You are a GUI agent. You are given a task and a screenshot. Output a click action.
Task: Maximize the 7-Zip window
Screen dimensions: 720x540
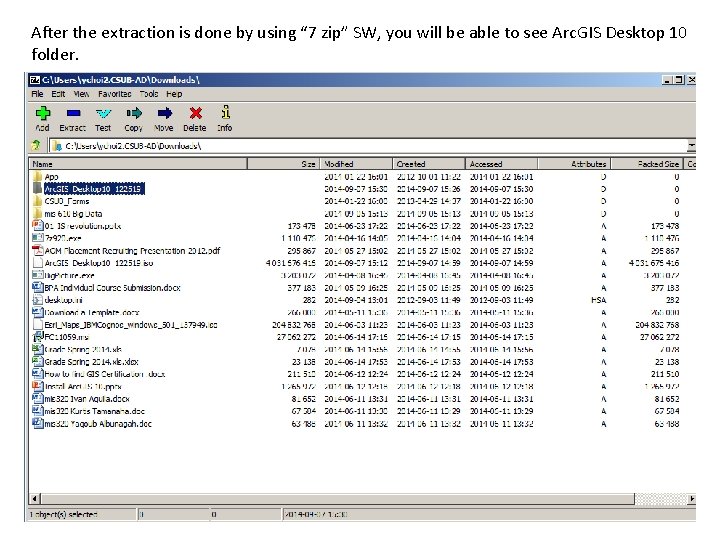(679, 80)
